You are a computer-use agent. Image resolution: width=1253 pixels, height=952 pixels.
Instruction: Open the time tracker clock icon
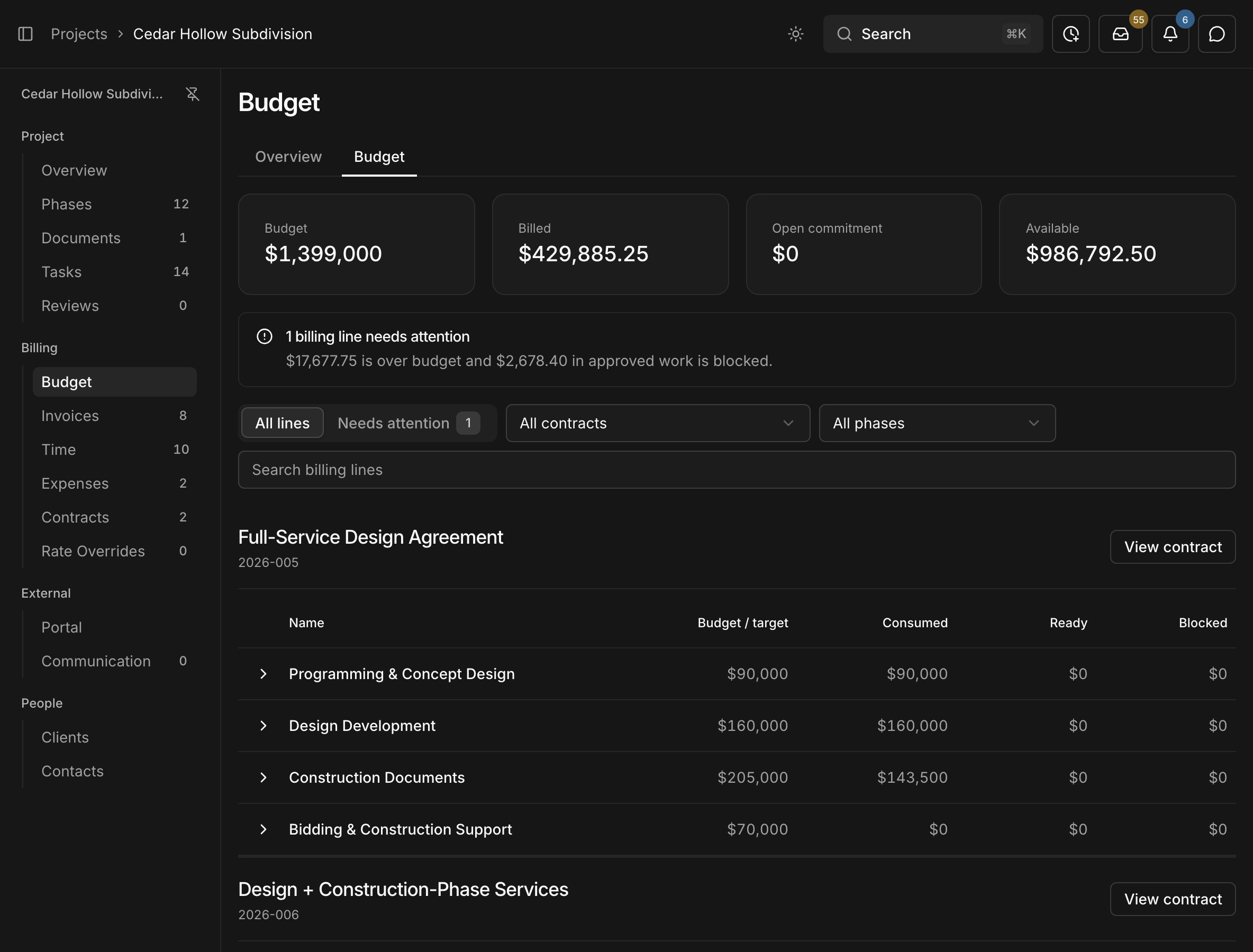point(1070,34)
